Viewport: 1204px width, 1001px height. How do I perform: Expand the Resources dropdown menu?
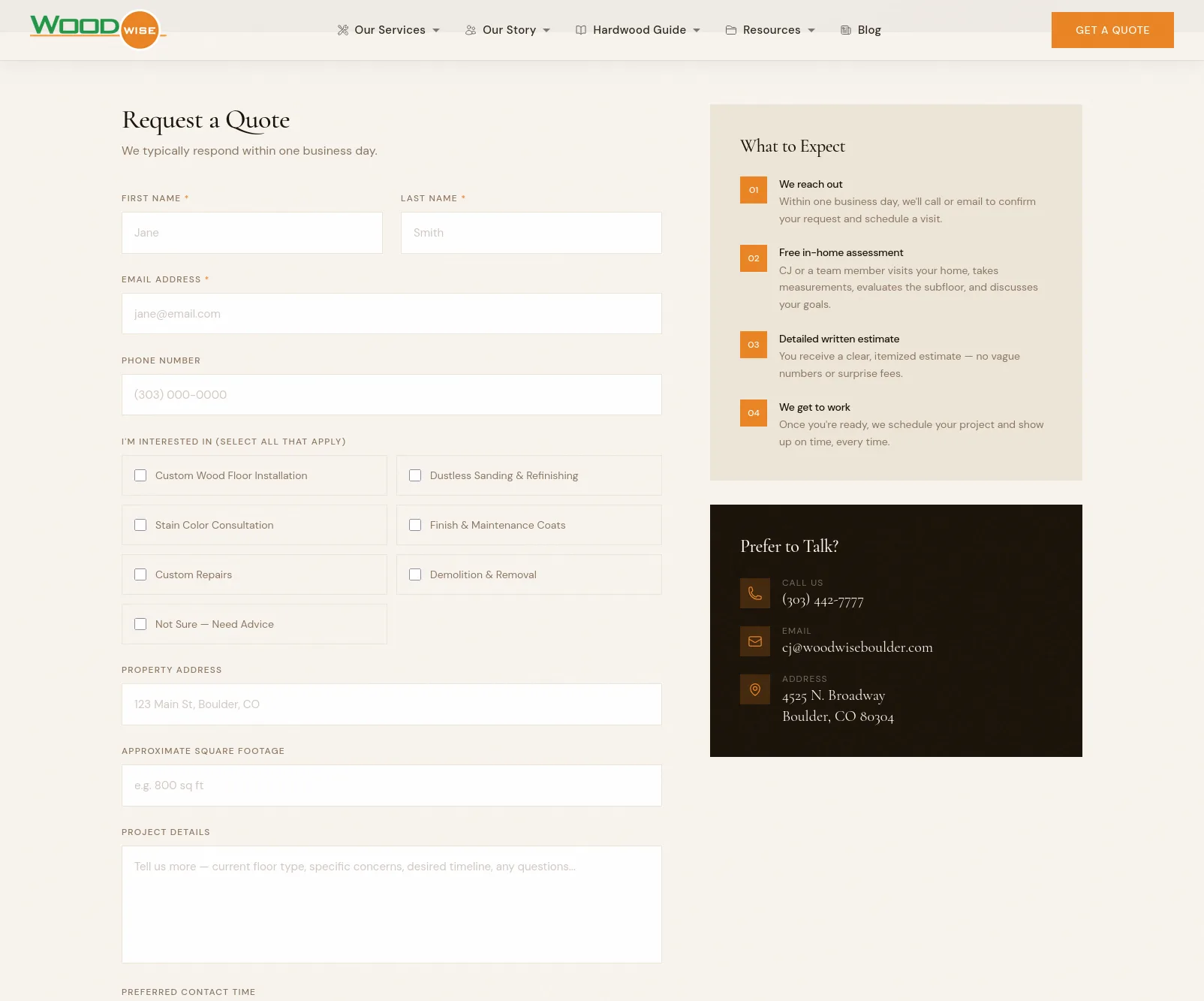pyautogui.click(x=771, y=30)
